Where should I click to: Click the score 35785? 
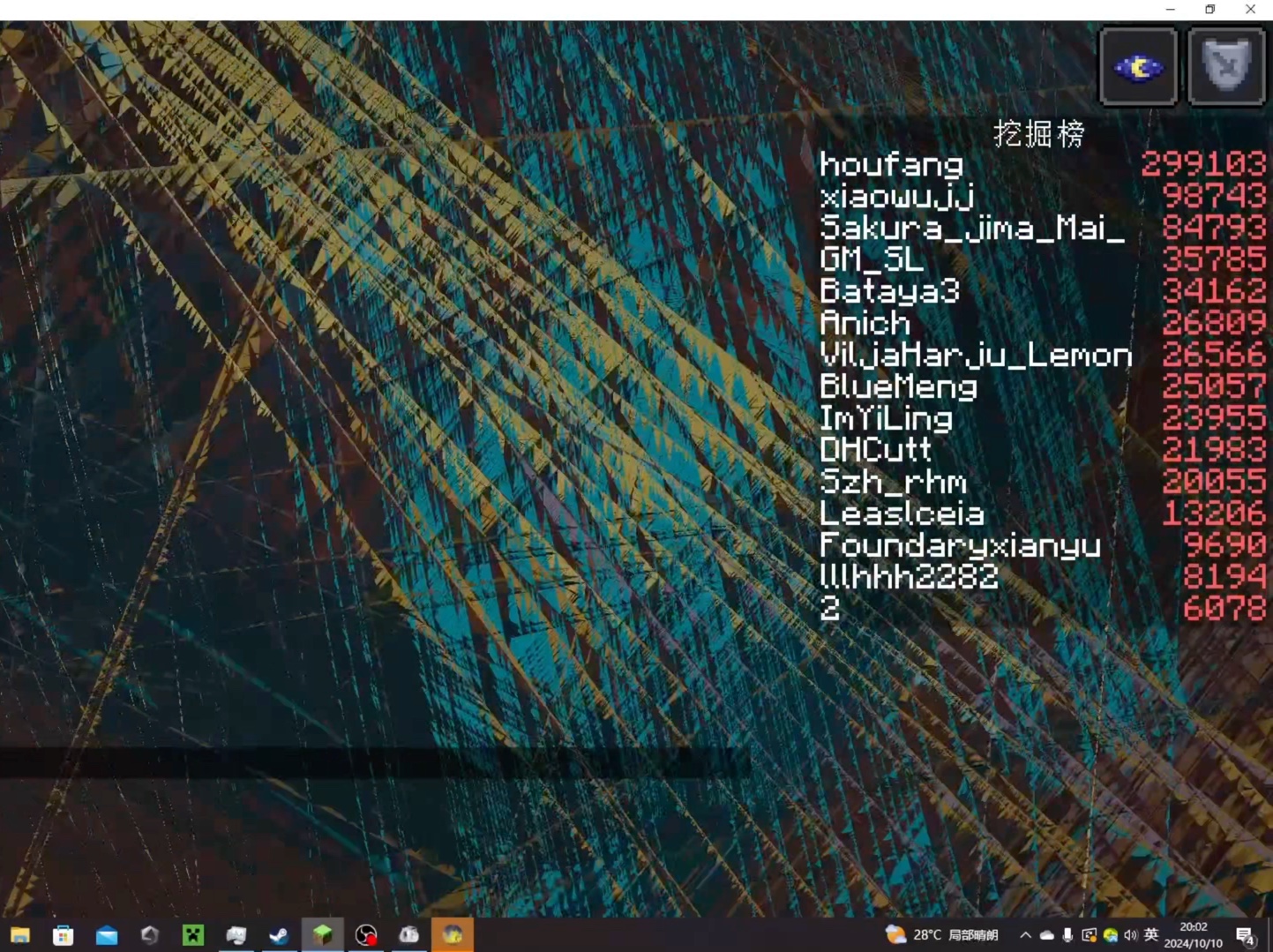pos(1214,259)
